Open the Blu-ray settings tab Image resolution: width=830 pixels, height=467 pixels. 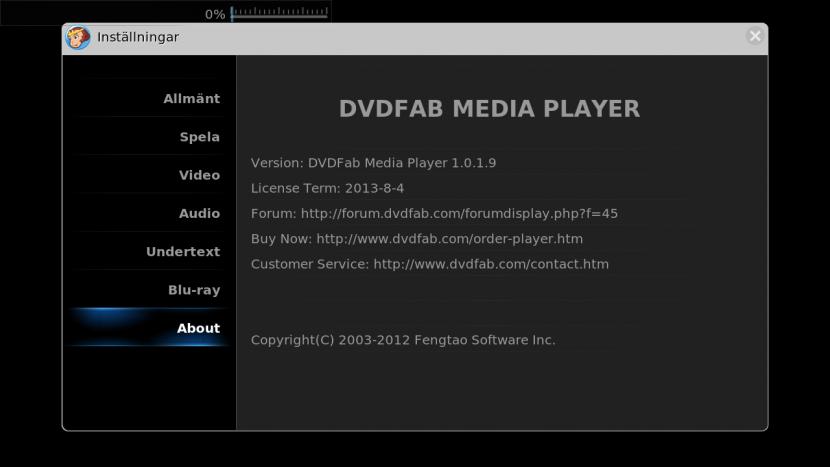pos(149,290)
